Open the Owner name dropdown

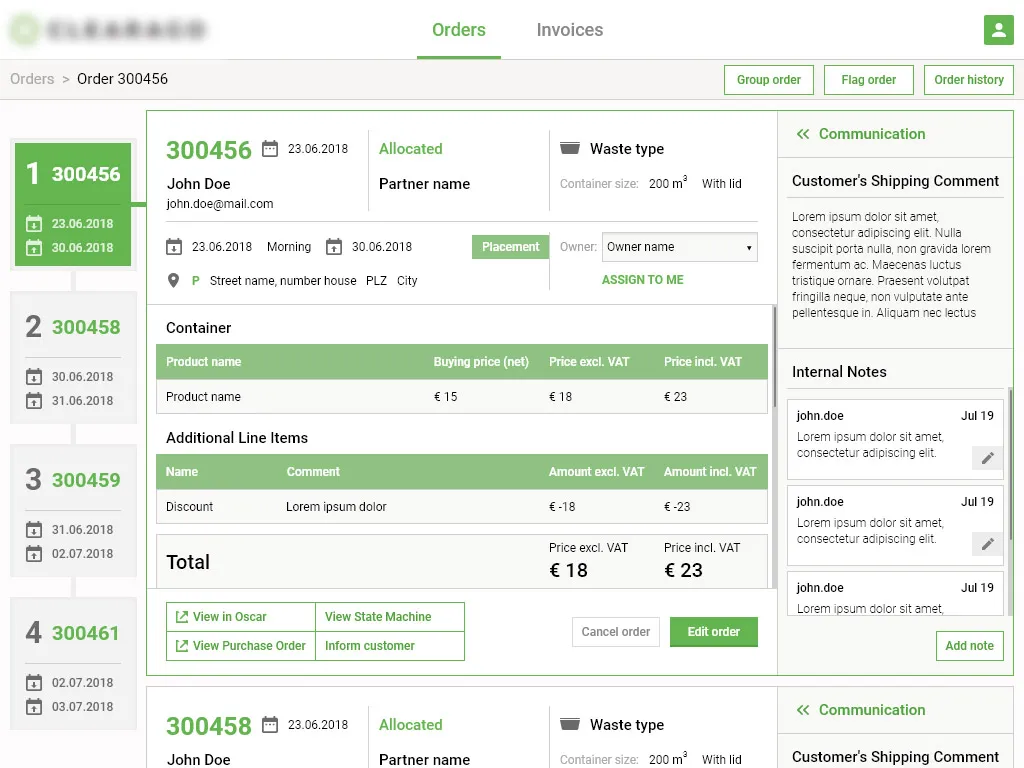click(679, 247)
